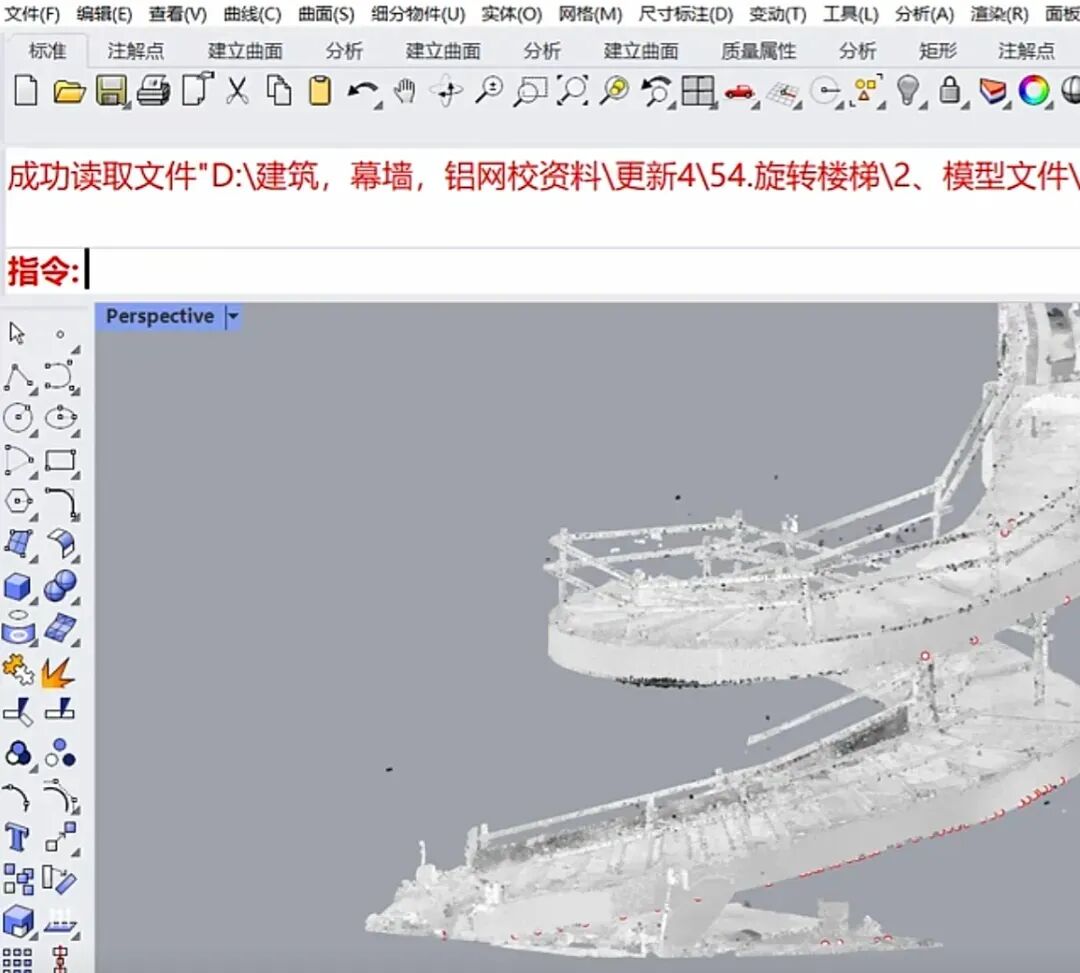
Task: Click the Explode tool icon
Action: 59,673
